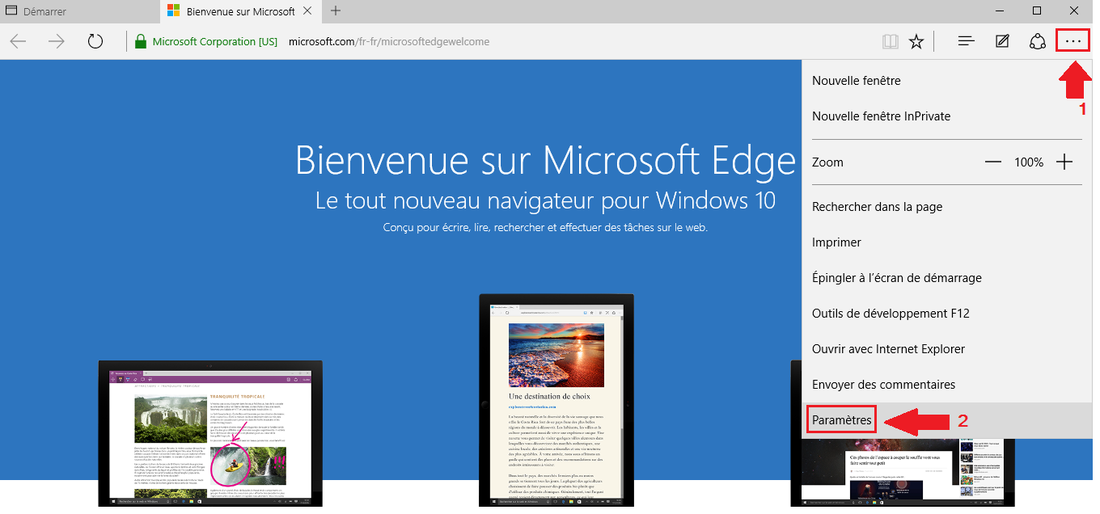Create a web note with pen icon
The width and height of the screenshot is (1100, 514).
point(1002,42)
